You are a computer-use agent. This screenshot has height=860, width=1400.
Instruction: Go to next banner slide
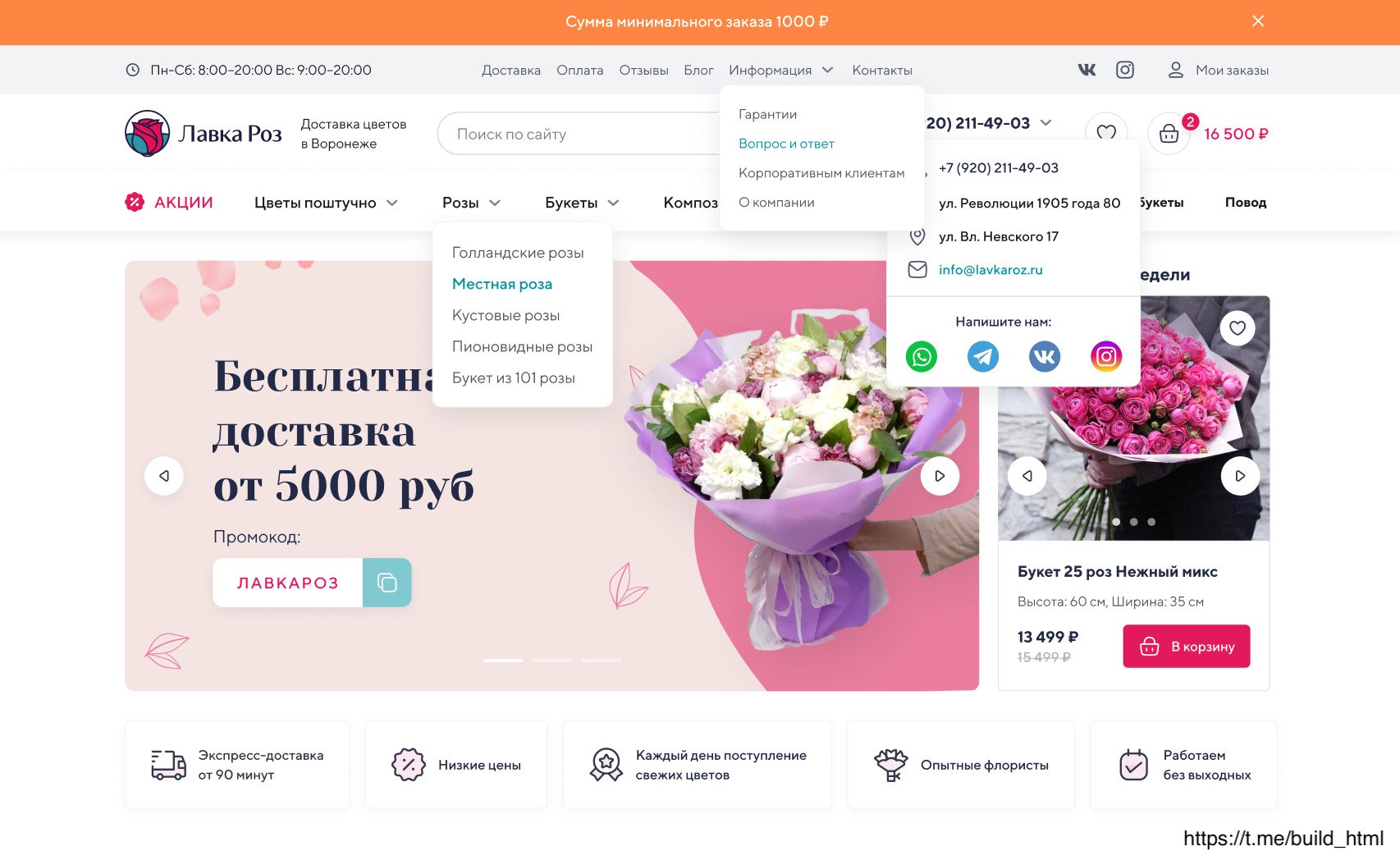940,476
